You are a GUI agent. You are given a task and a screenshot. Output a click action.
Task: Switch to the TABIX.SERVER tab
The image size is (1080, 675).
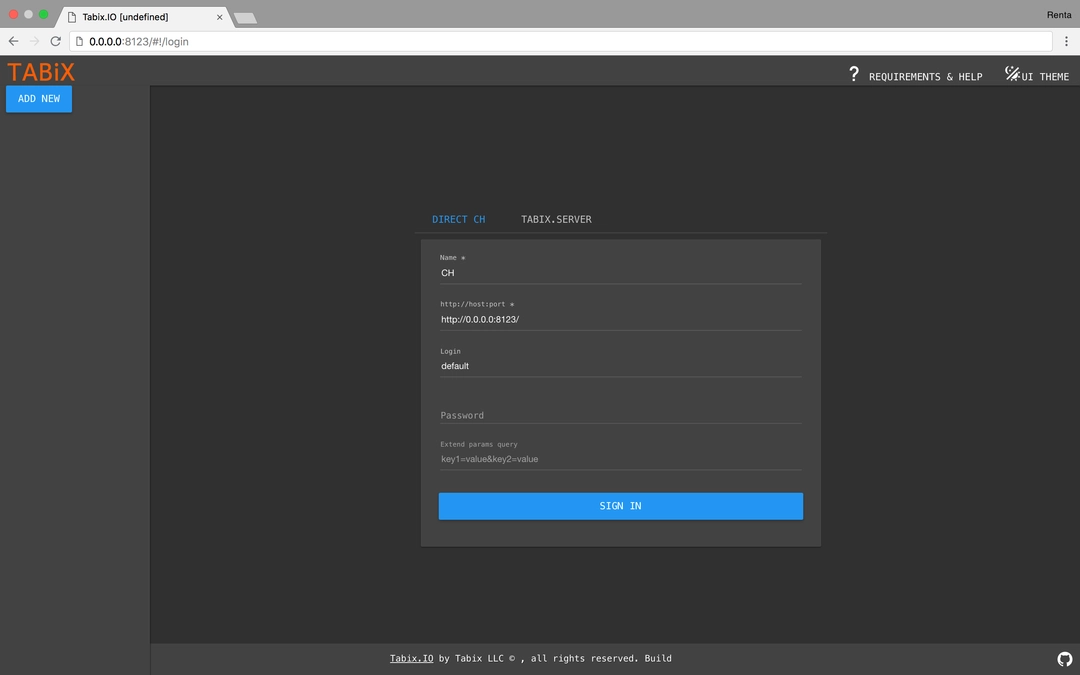coord(556,219)
